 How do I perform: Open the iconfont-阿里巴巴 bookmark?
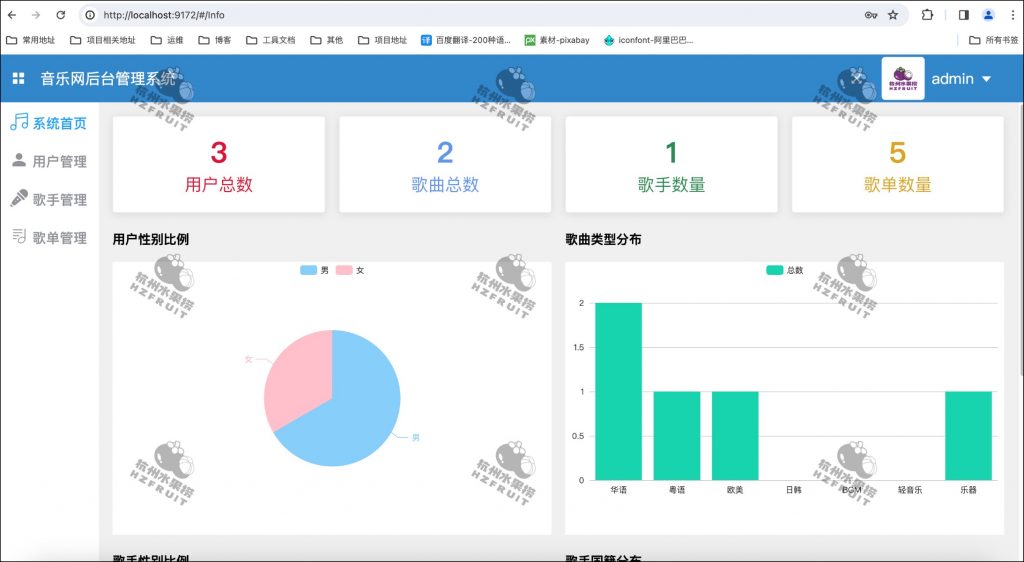pos(648,40)
